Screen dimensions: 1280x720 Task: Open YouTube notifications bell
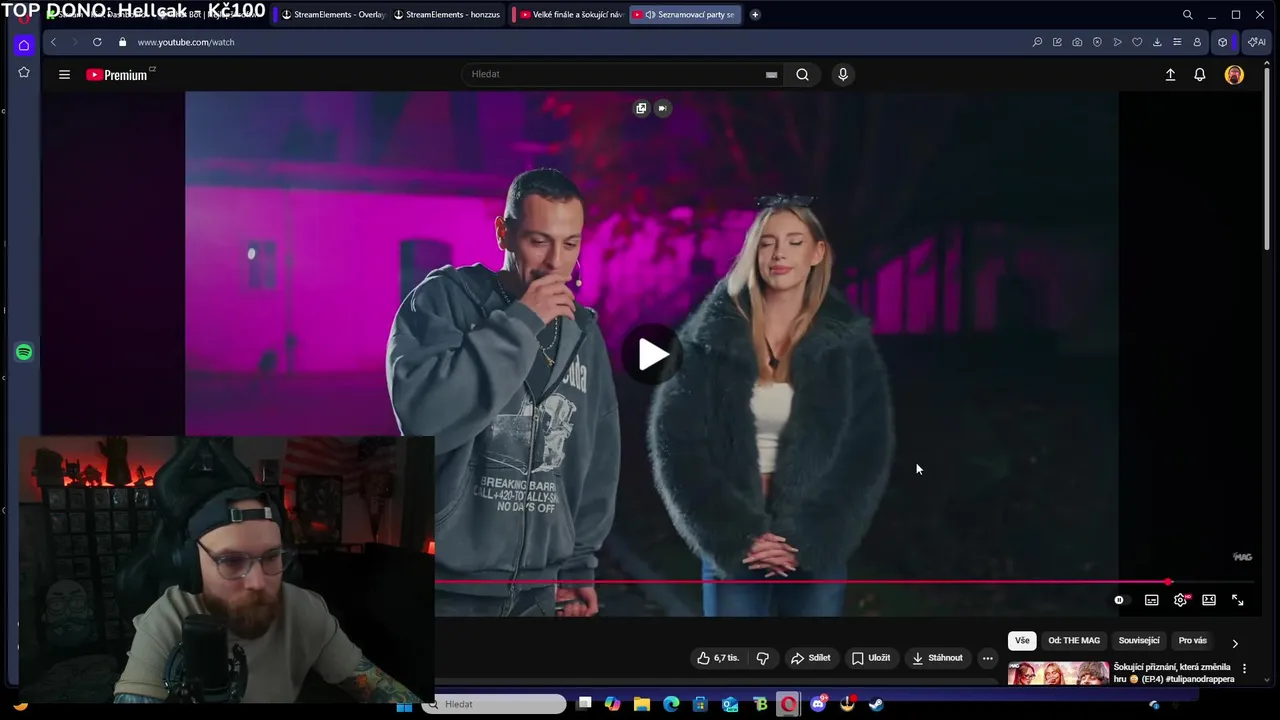(x=1200, y=74)
